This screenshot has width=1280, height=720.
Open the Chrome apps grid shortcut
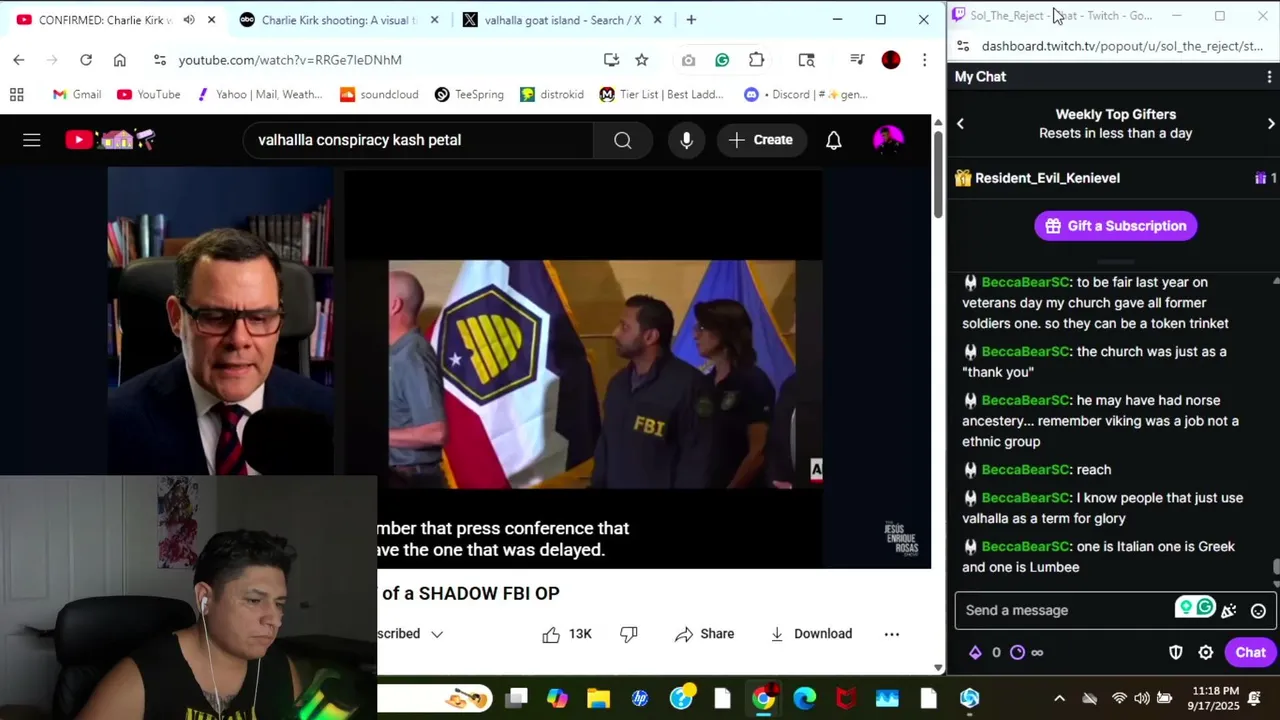(x=17, y=95)
